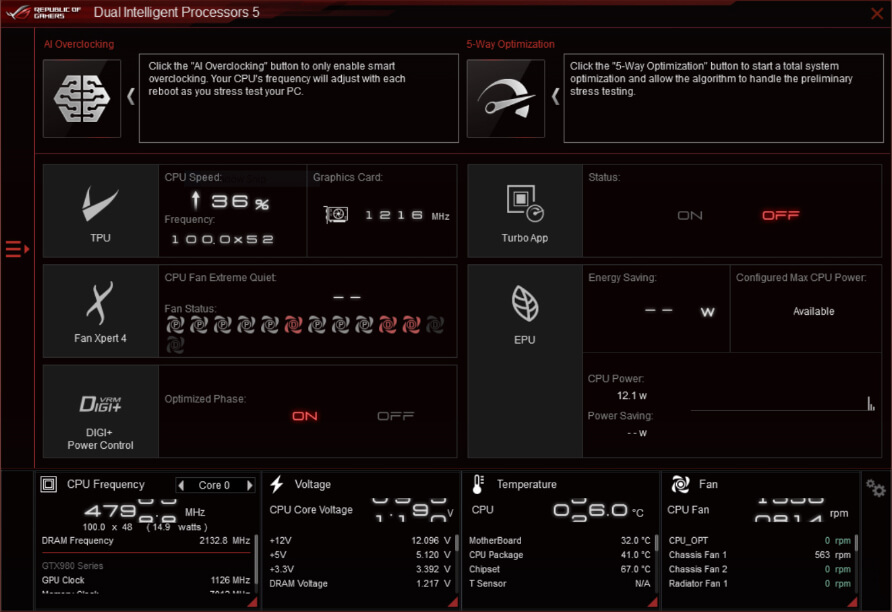
Task: Click the Fan panel spinner icon
Action: point(680,484)
